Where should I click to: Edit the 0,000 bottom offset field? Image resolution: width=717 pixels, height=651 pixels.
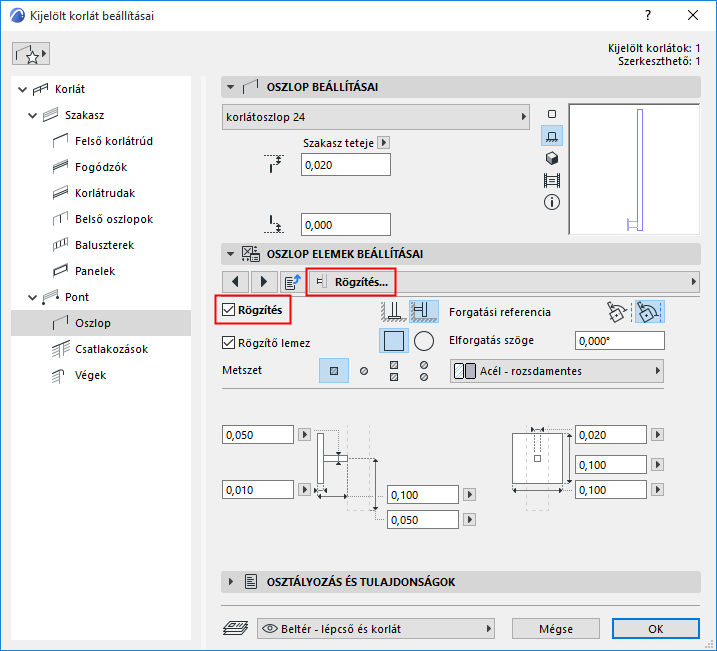(346, 224)
